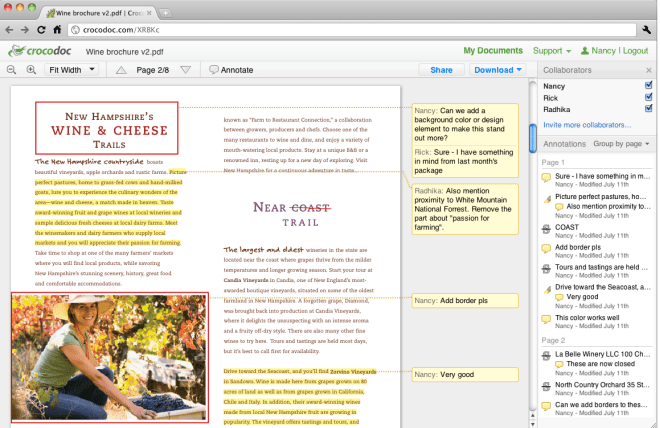Viewport: 660px width, 428px height.
Task: Click the crocodoc logo
Action: coord(40,51)
